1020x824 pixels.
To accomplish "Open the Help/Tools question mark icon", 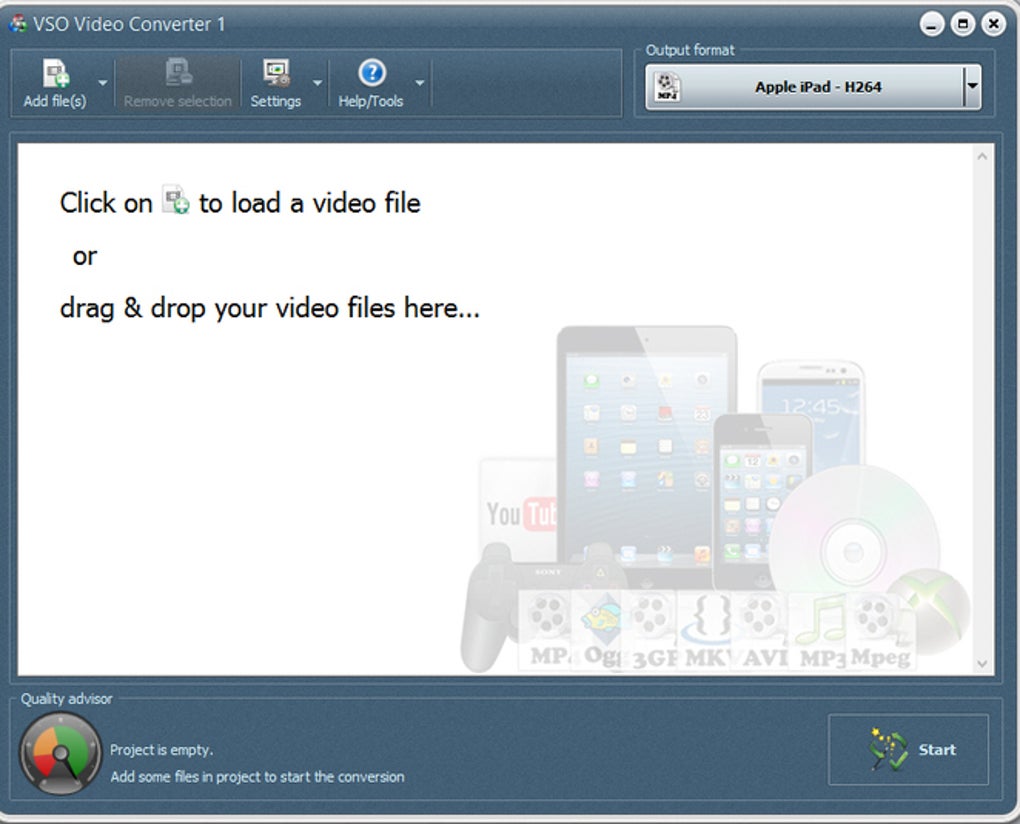I will [372, 73].
